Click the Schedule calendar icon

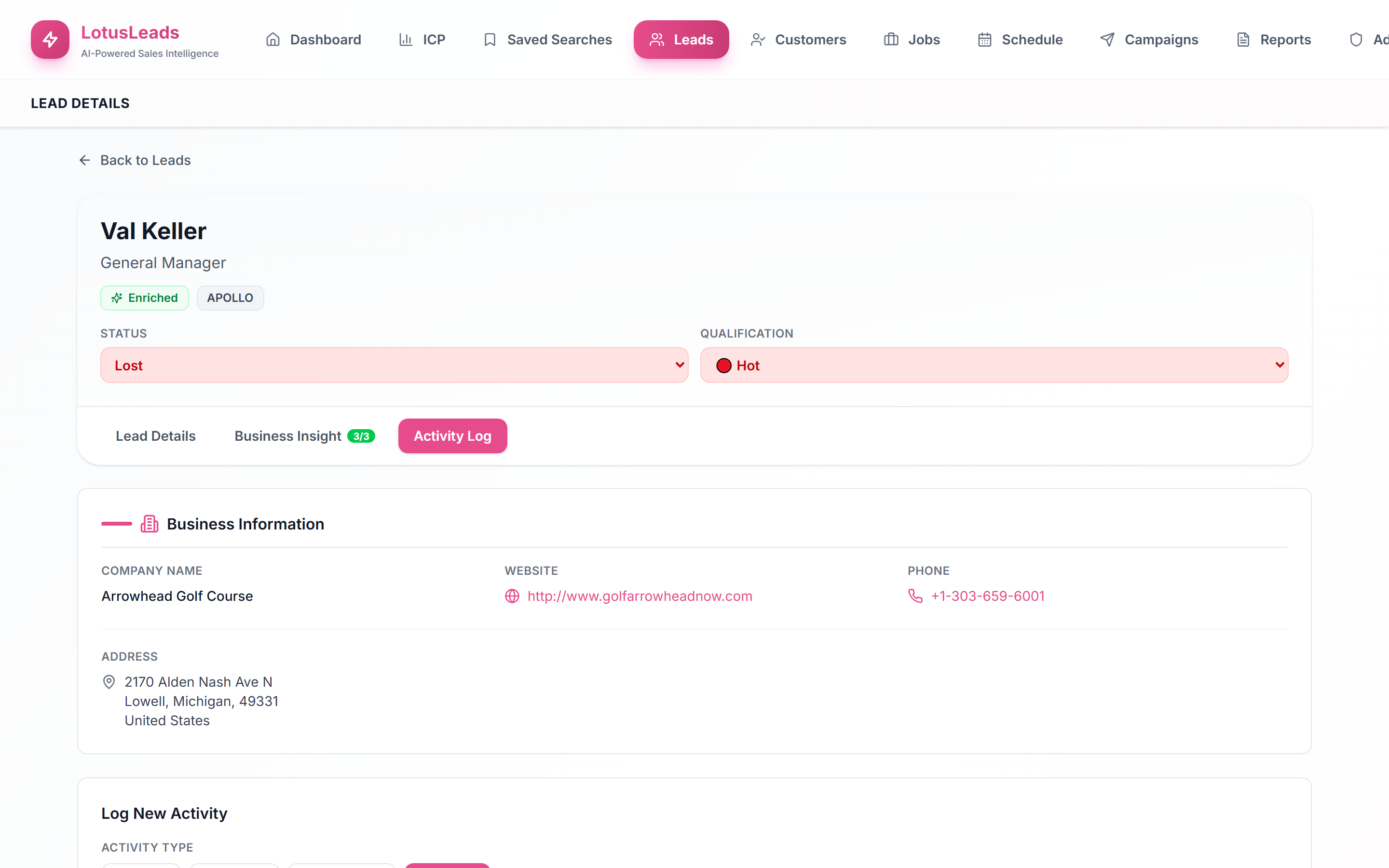984,40
